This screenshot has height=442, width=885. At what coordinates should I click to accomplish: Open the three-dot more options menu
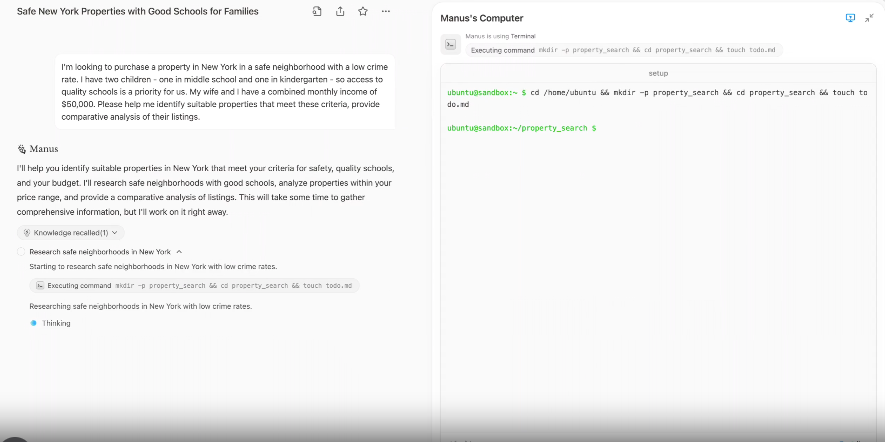[386, 11]
